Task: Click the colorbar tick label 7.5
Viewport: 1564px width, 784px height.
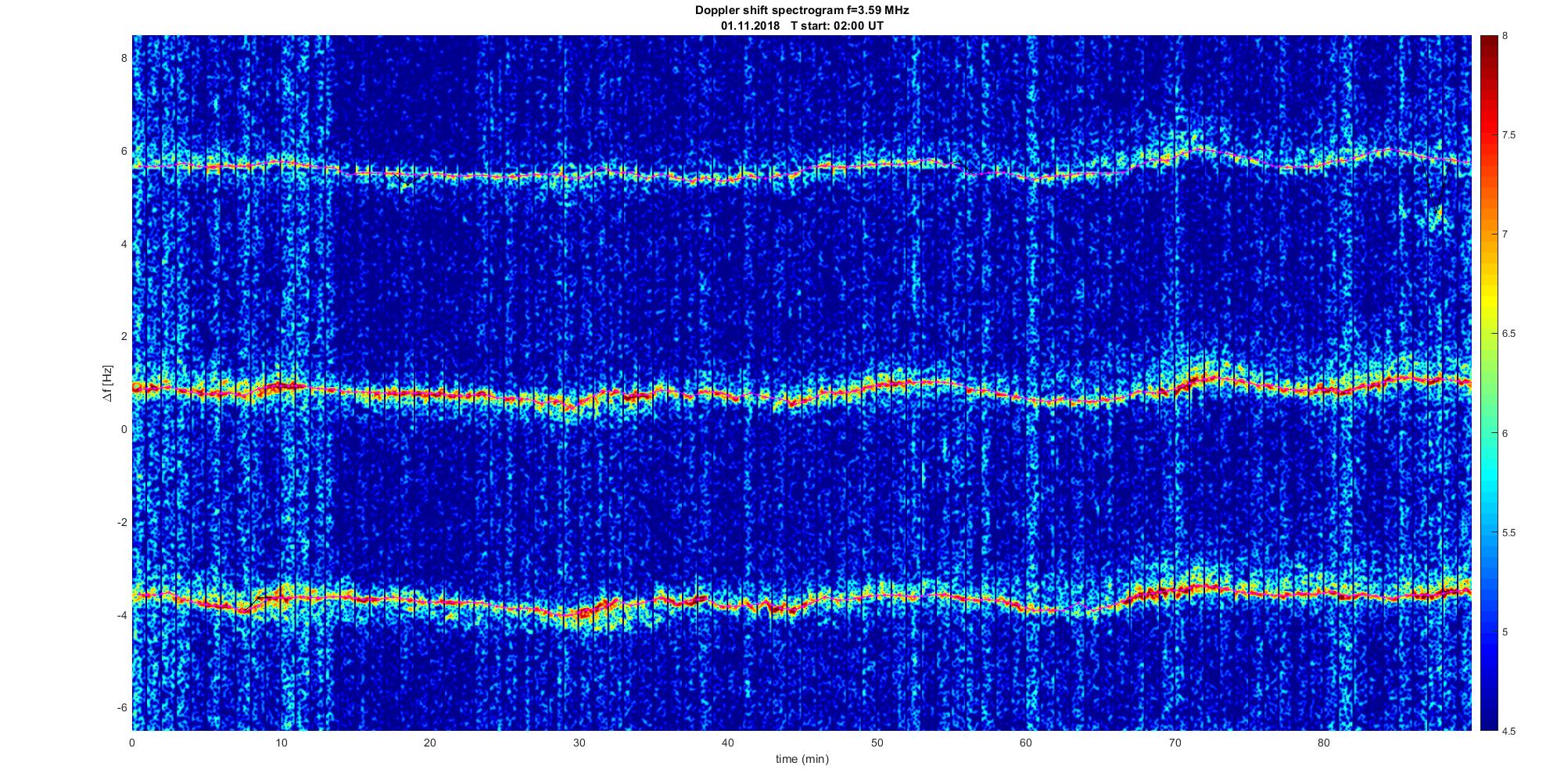Action: coord(1509,135)
